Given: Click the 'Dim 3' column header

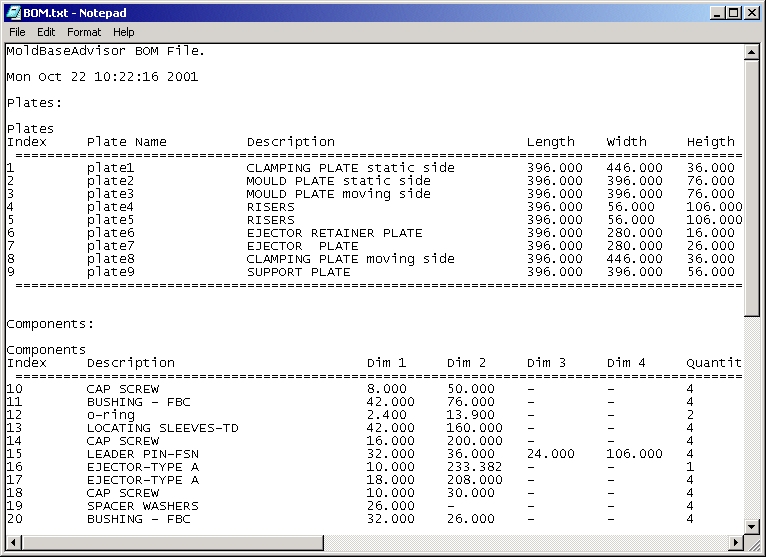Looking at the screenshot, I should coord(546,363).
